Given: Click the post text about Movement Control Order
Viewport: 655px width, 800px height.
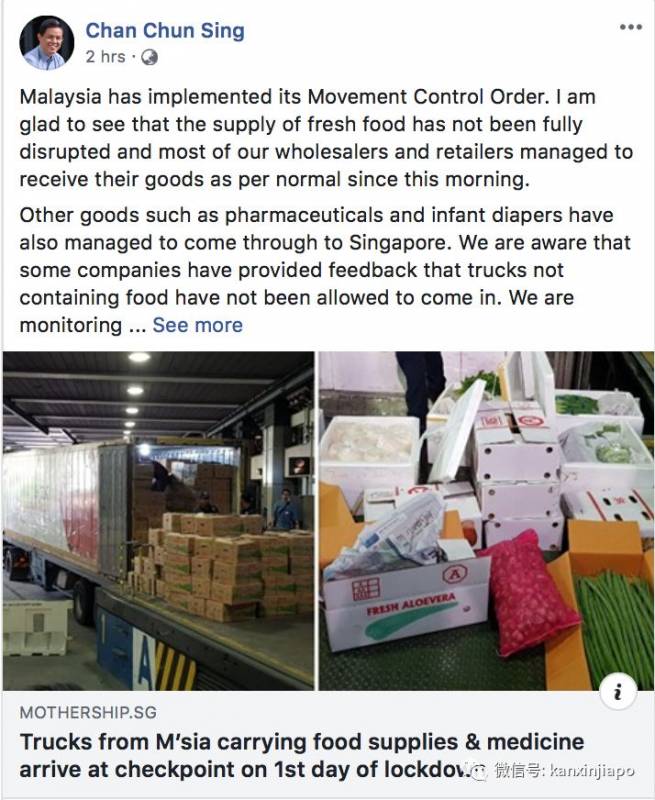Looking at the screenshot, I should [x=326, y=138].
